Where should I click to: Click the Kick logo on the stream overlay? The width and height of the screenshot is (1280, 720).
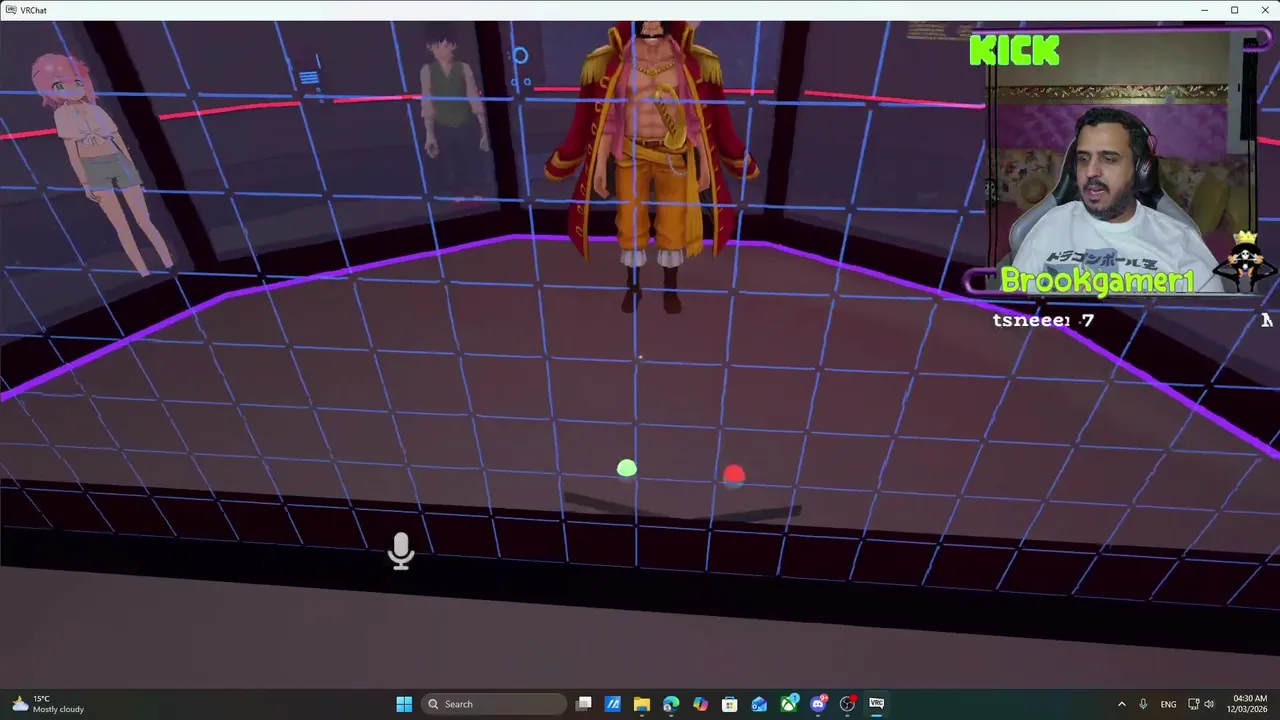click(1014, 50)
